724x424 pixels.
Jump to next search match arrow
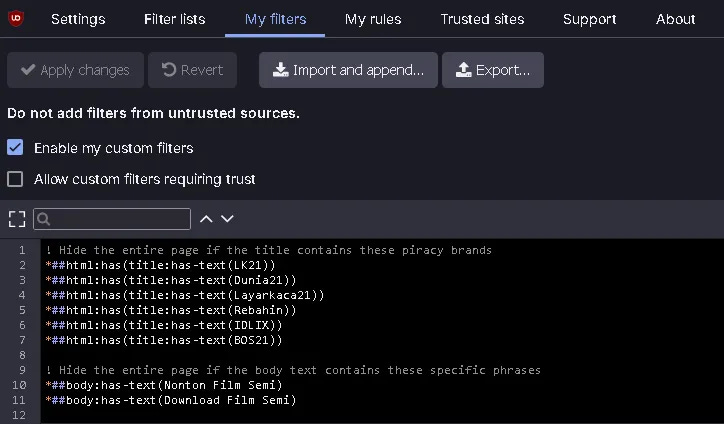point(227,218)
